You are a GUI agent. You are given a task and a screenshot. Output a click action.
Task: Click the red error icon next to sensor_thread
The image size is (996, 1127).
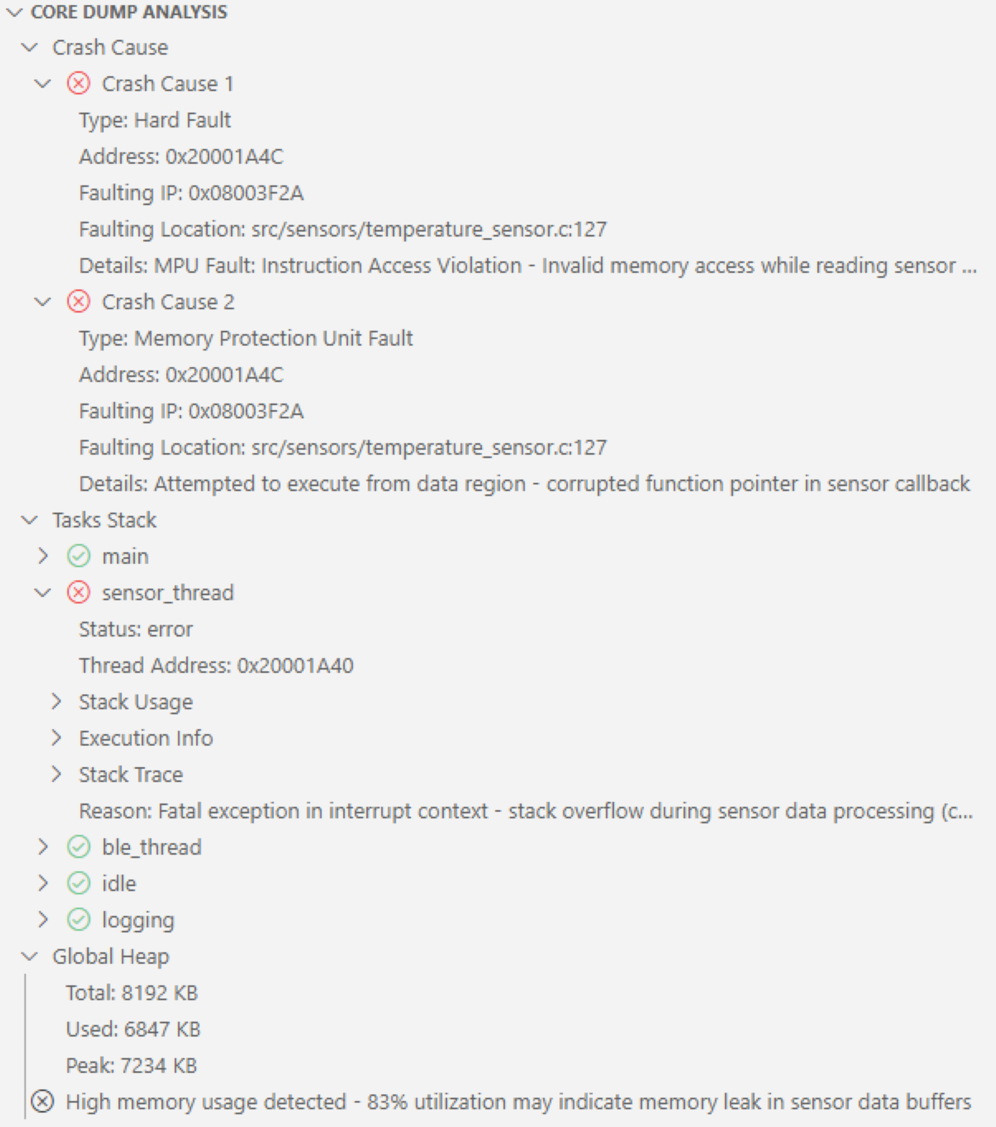click(78, 593)
